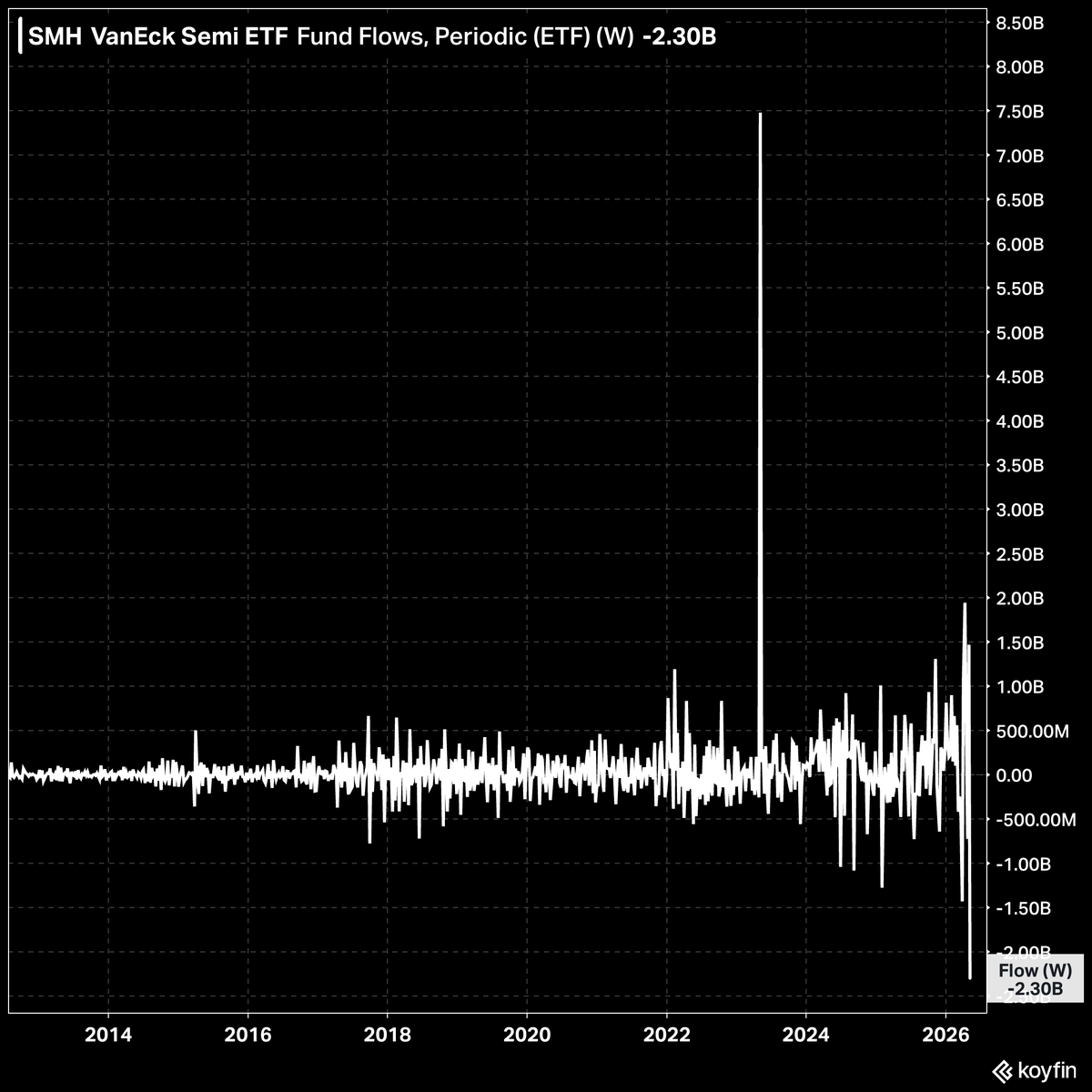Click the top of the 2026 2.00B inflow spike
The width and height of the screenshot is (1092, 1092).
965,604
